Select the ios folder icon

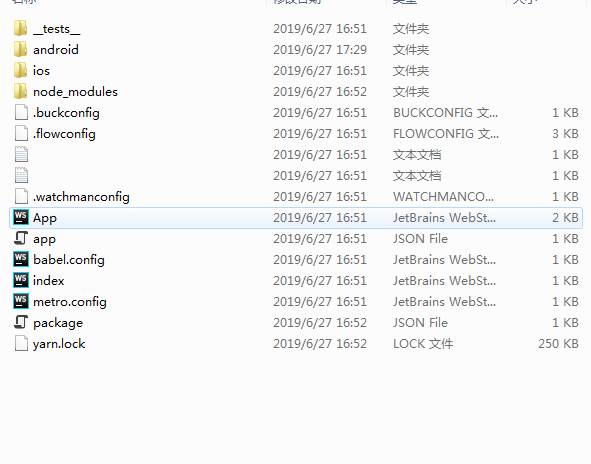point(20,71)
